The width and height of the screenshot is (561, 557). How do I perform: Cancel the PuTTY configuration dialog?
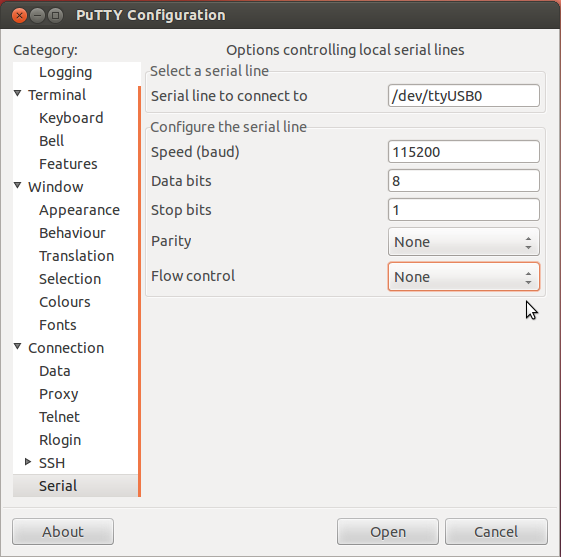[x=496, y=532]
